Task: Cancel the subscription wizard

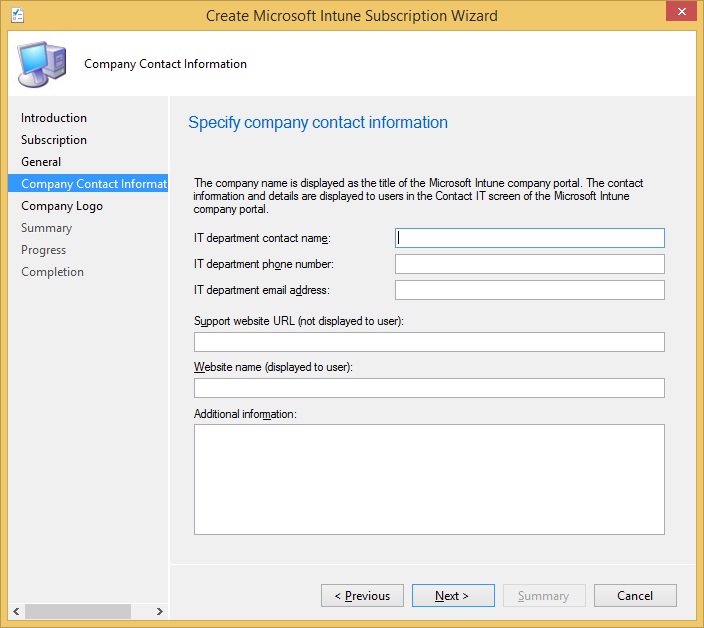Action: (635, 596)
